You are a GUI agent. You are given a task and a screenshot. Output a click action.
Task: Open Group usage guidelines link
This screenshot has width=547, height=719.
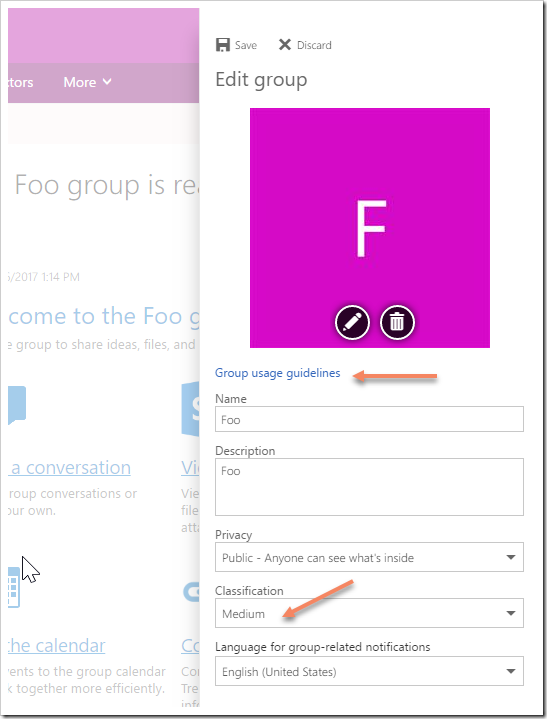278,373
